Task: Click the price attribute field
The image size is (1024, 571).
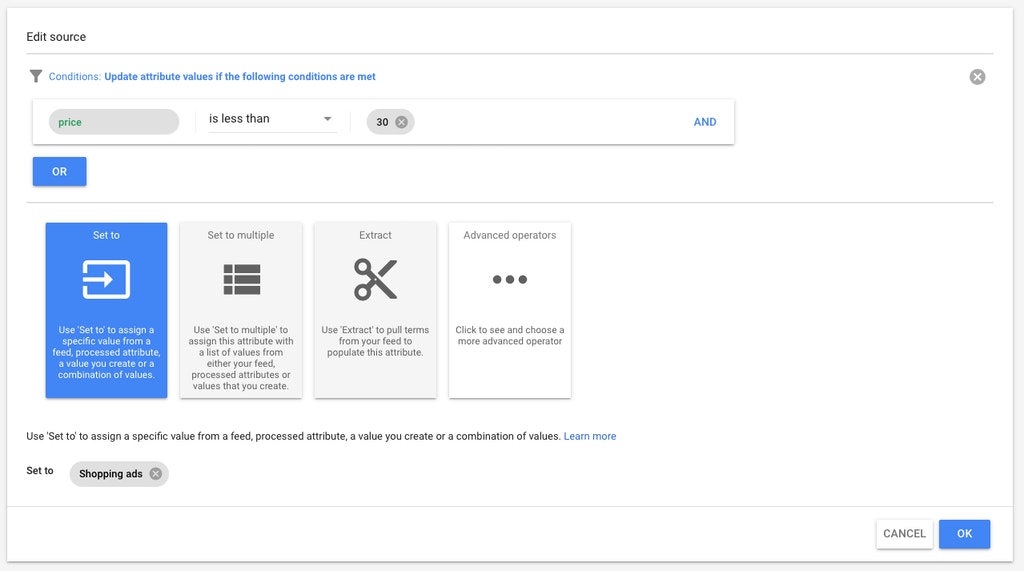Action: [113, 122]
